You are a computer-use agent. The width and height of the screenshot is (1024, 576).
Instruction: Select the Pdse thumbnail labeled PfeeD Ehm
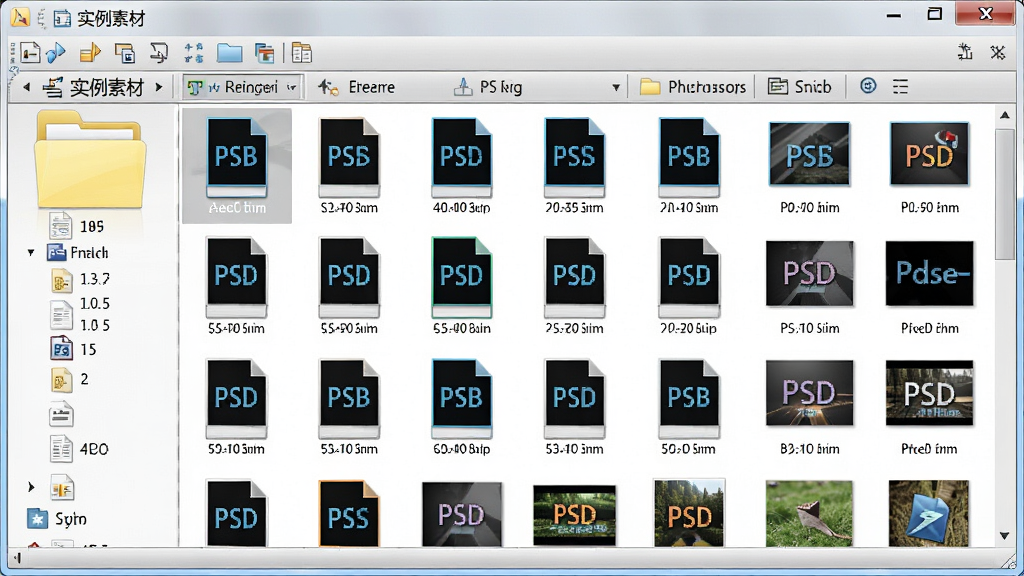pyautogui.click(x=929, y=286)
